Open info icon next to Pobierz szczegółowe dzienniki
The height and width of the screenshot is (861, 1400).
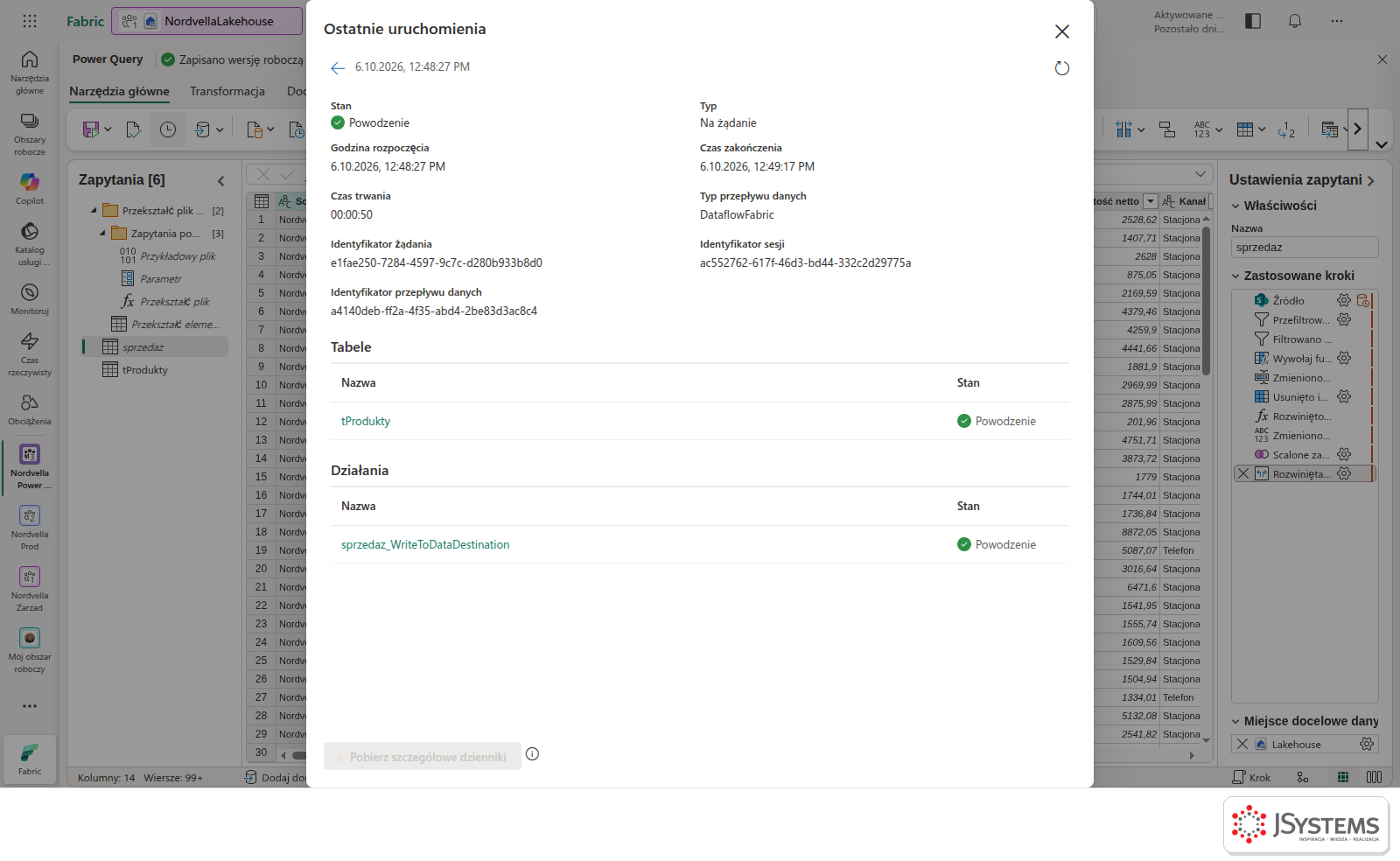click(x=532, y=754)
